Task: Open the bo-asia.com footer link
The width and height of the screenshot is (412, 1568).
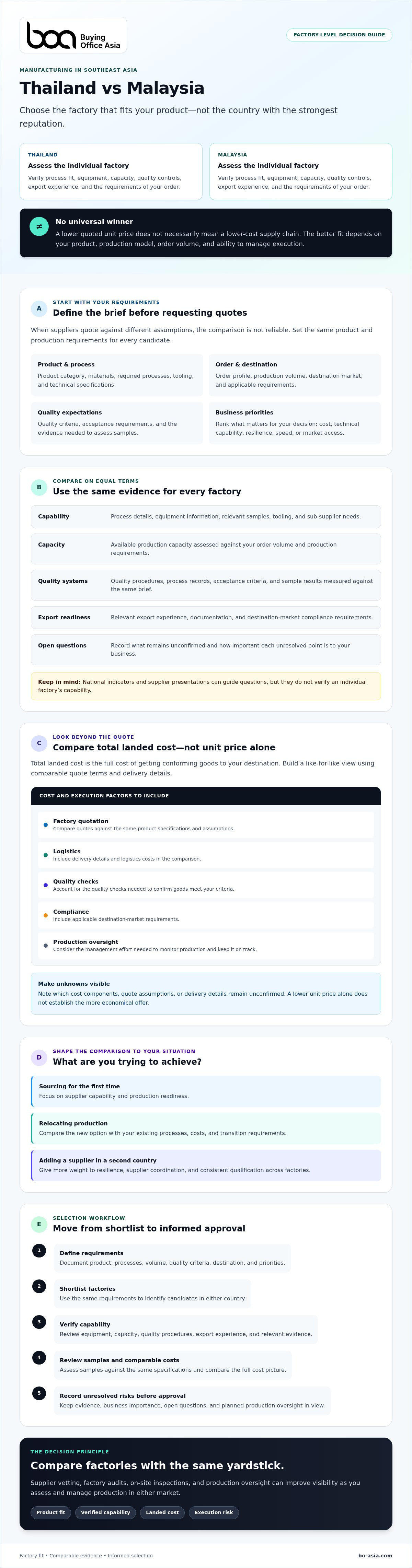Action: (375, 1555)
